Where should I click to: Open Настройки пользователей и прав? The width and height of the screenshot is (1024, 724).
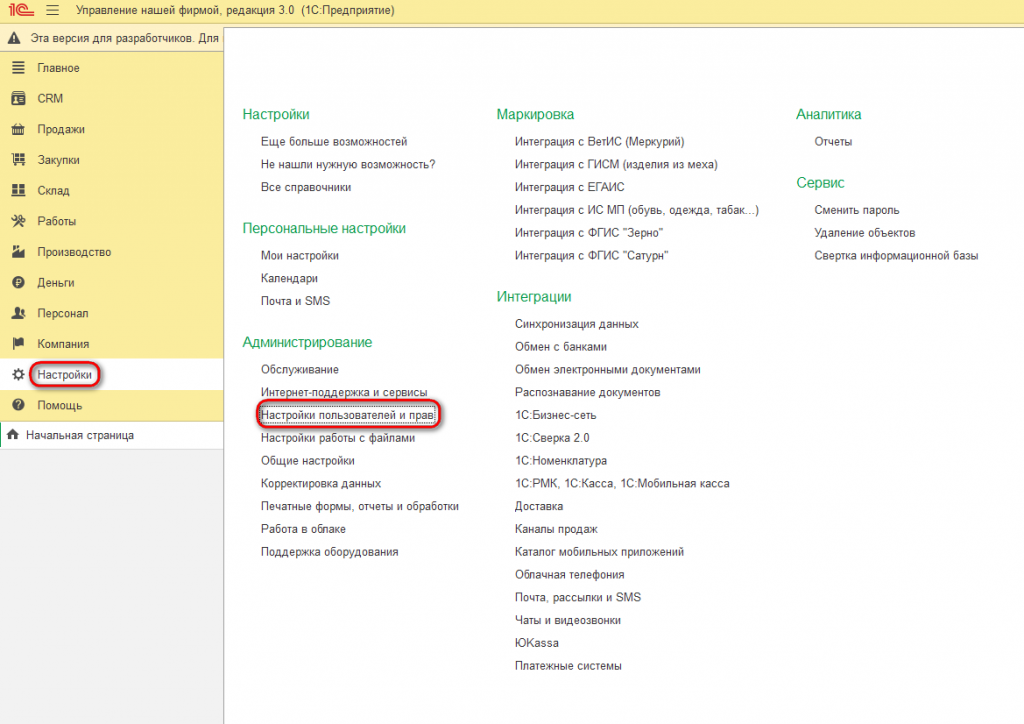347,415
